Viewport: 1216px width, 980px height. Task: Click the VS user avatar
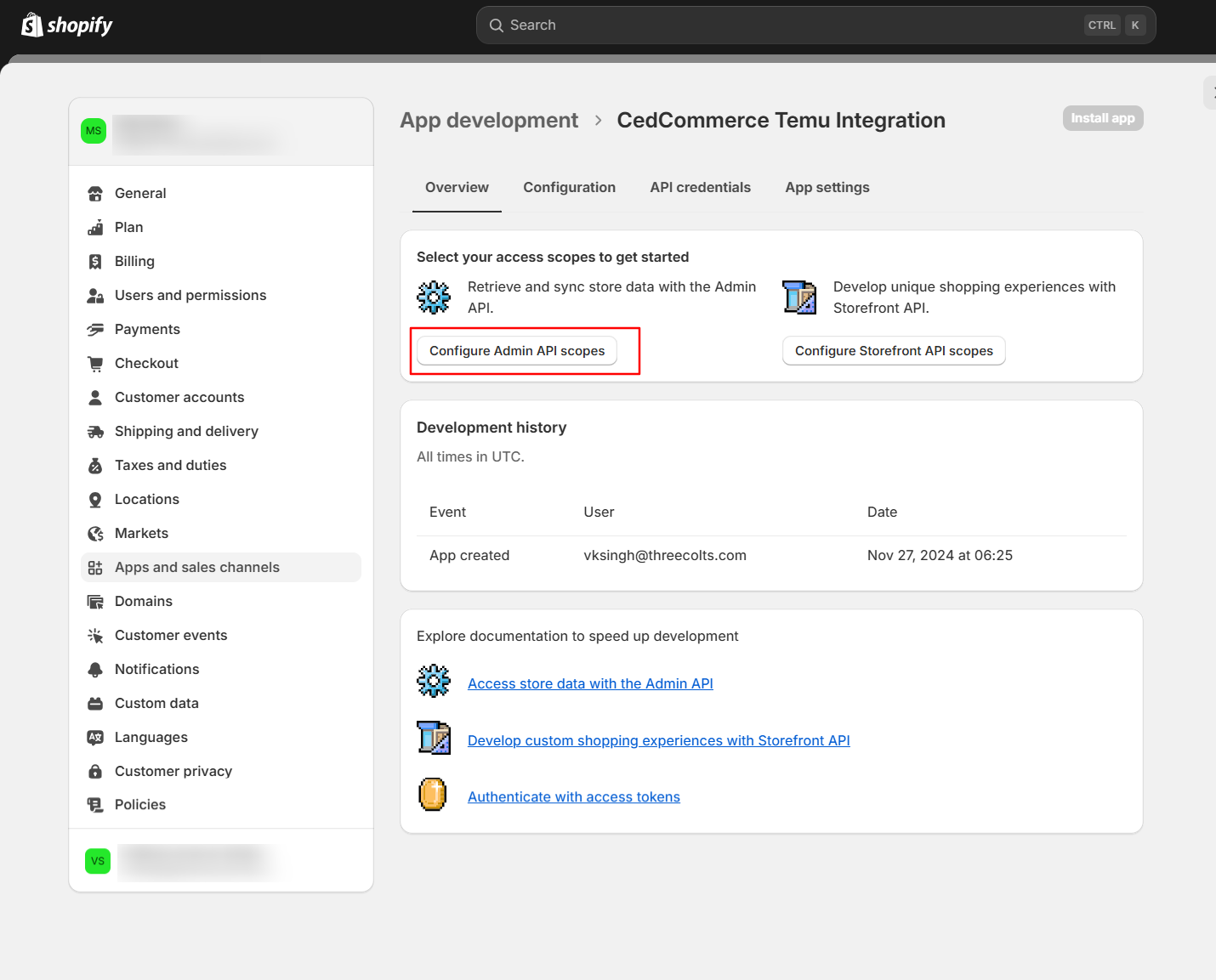tap(98, 861)
